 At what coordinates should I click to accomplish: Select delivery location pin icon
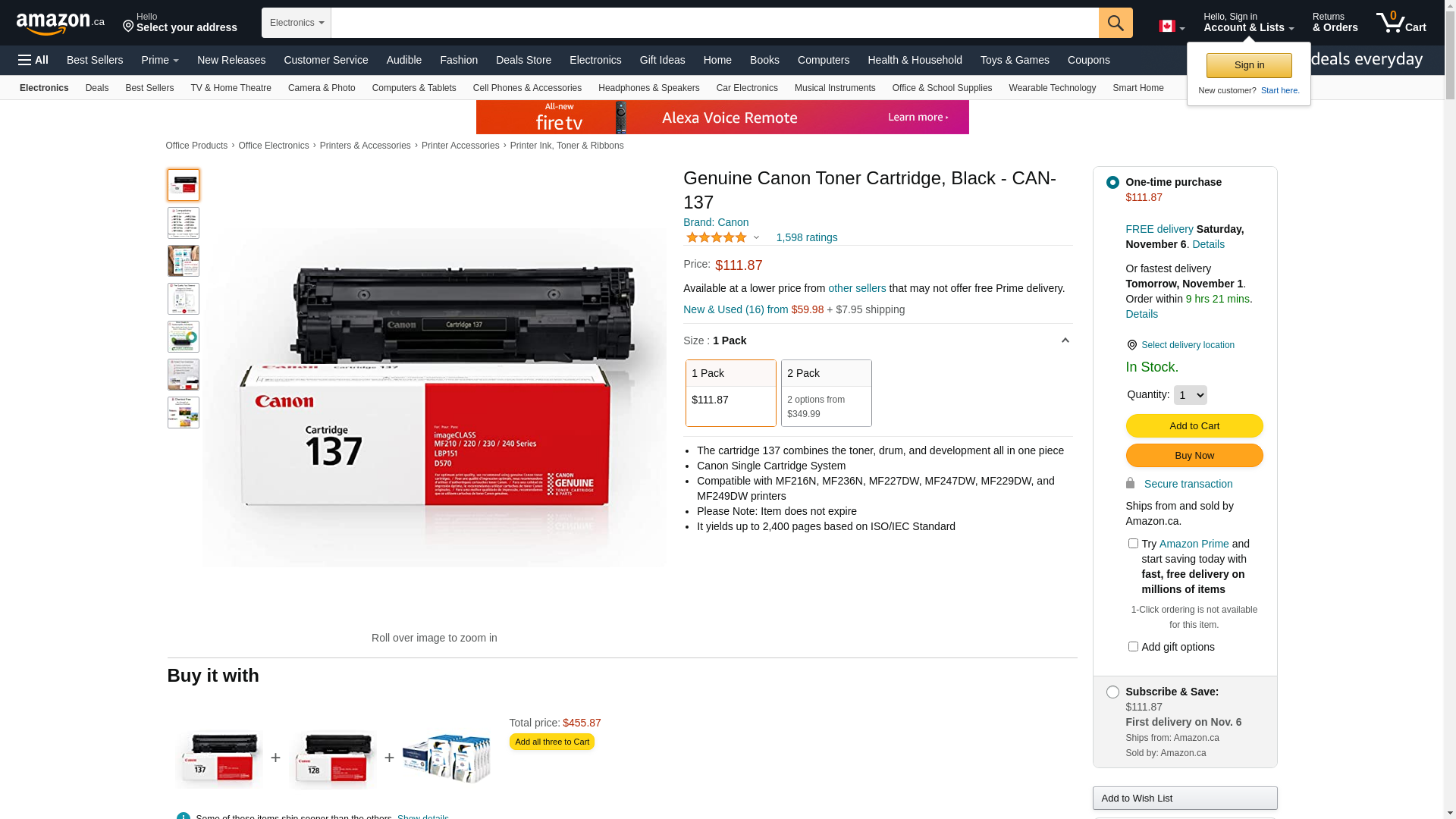(x=1131, y=345)
